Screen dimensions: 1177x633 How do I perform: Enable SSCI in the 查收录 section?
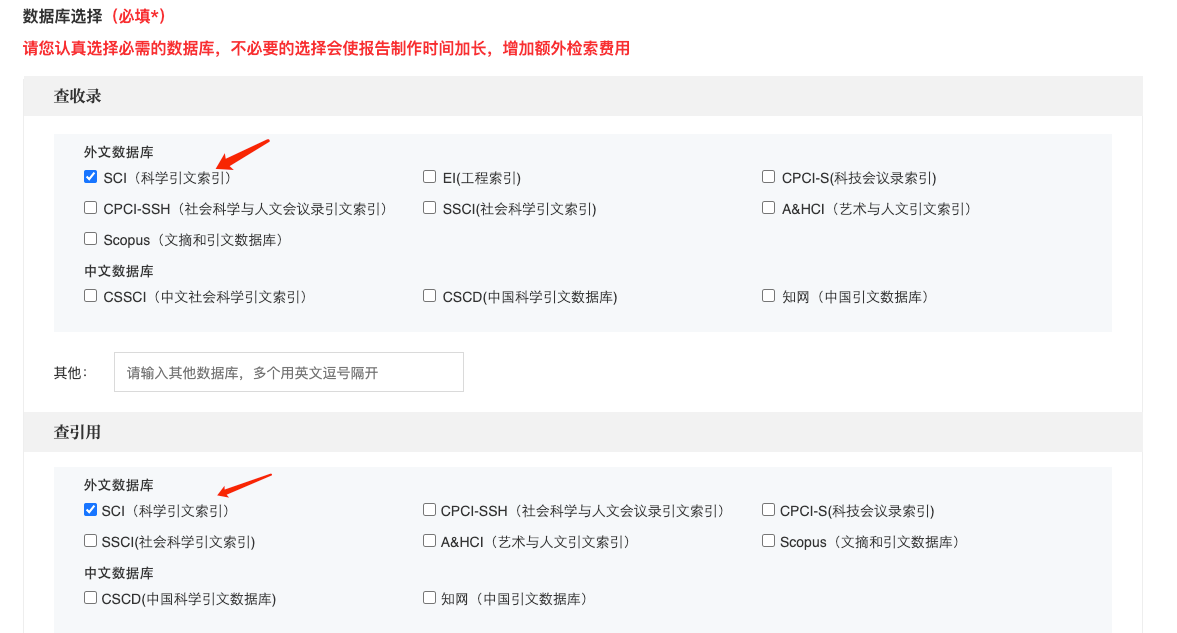pyautogui.click(x=429, y=208)
